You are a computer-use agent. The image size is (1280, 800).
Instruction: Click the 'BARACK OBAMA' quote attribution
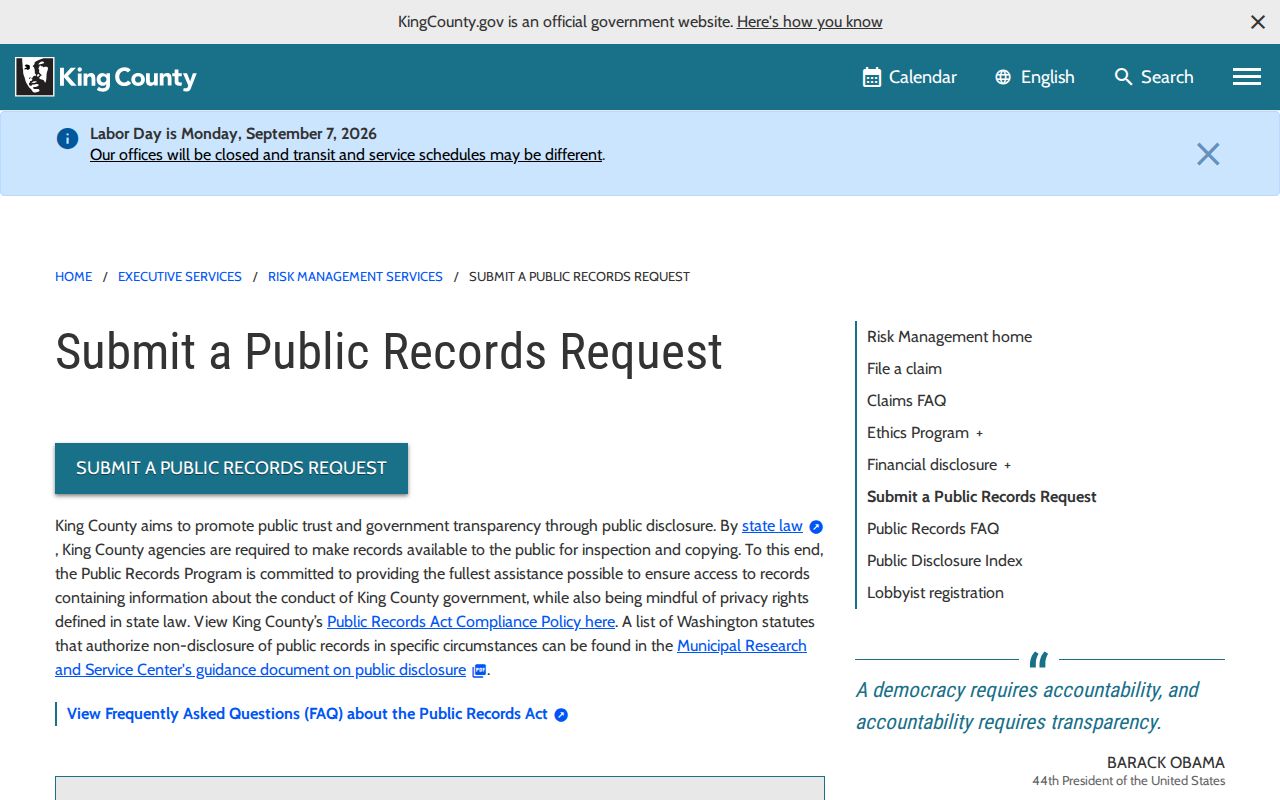click(1166, 763)
